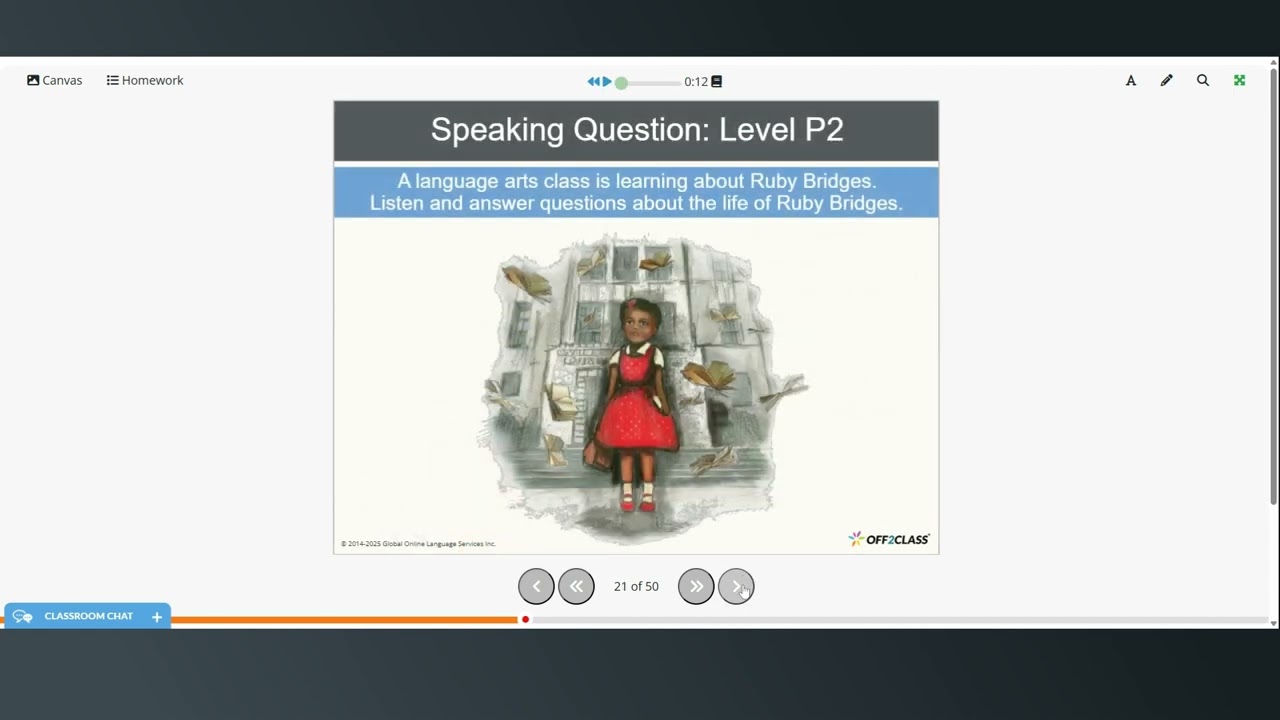Click the '21 of 50' slide counter

pyautogui.click(x=636, y=587)
